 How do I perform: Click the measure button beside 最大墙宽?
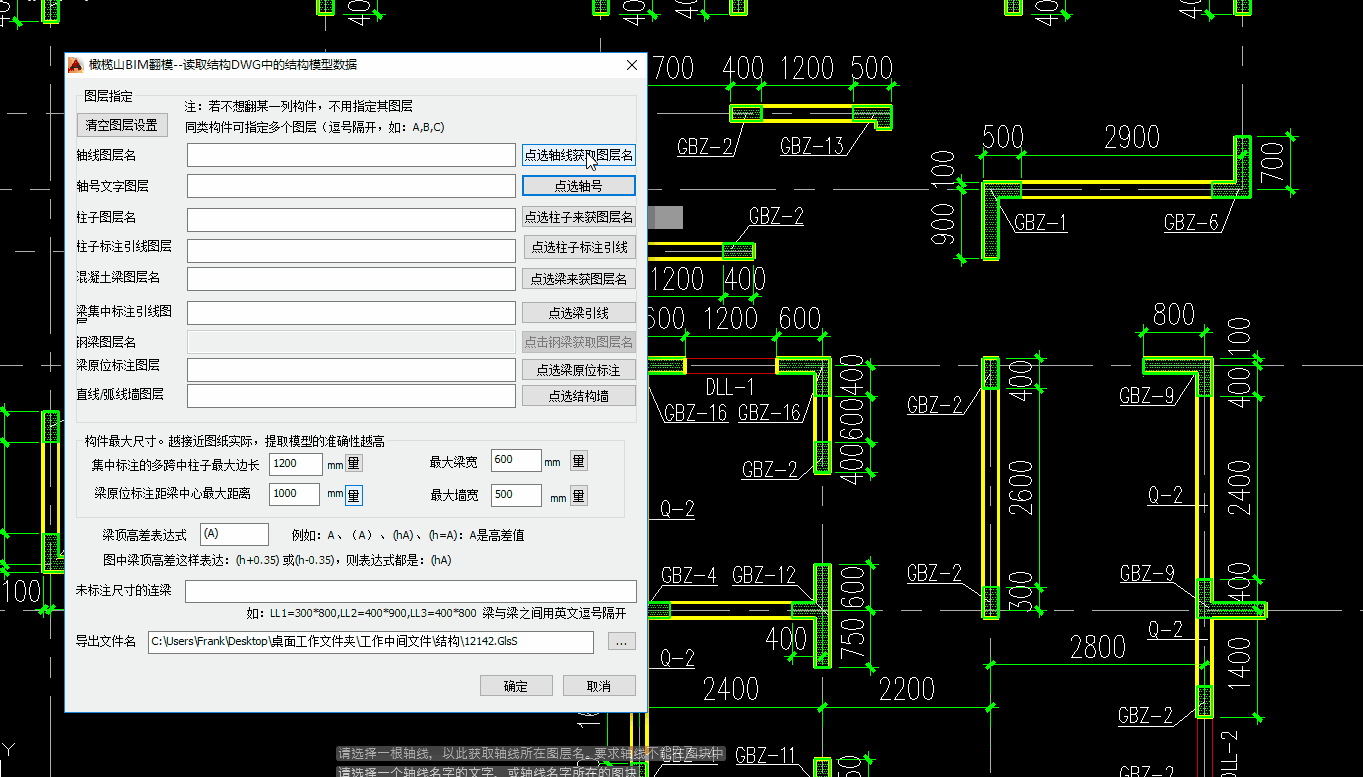(578, 496)
